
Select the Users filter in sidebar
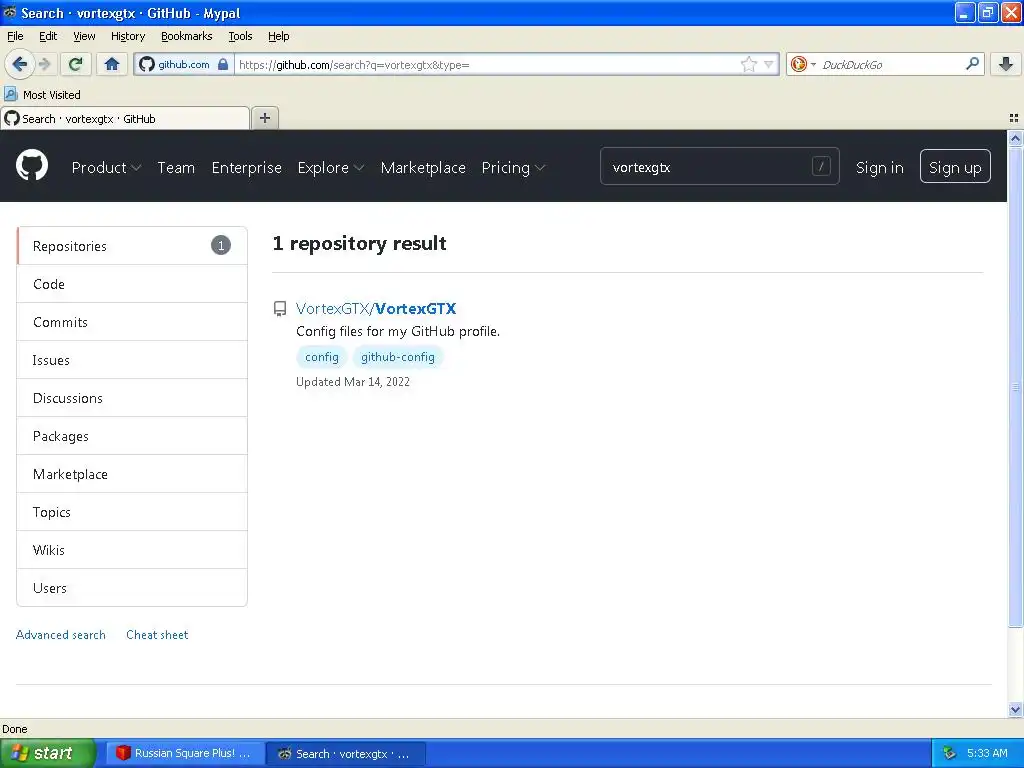pos(132,587)
